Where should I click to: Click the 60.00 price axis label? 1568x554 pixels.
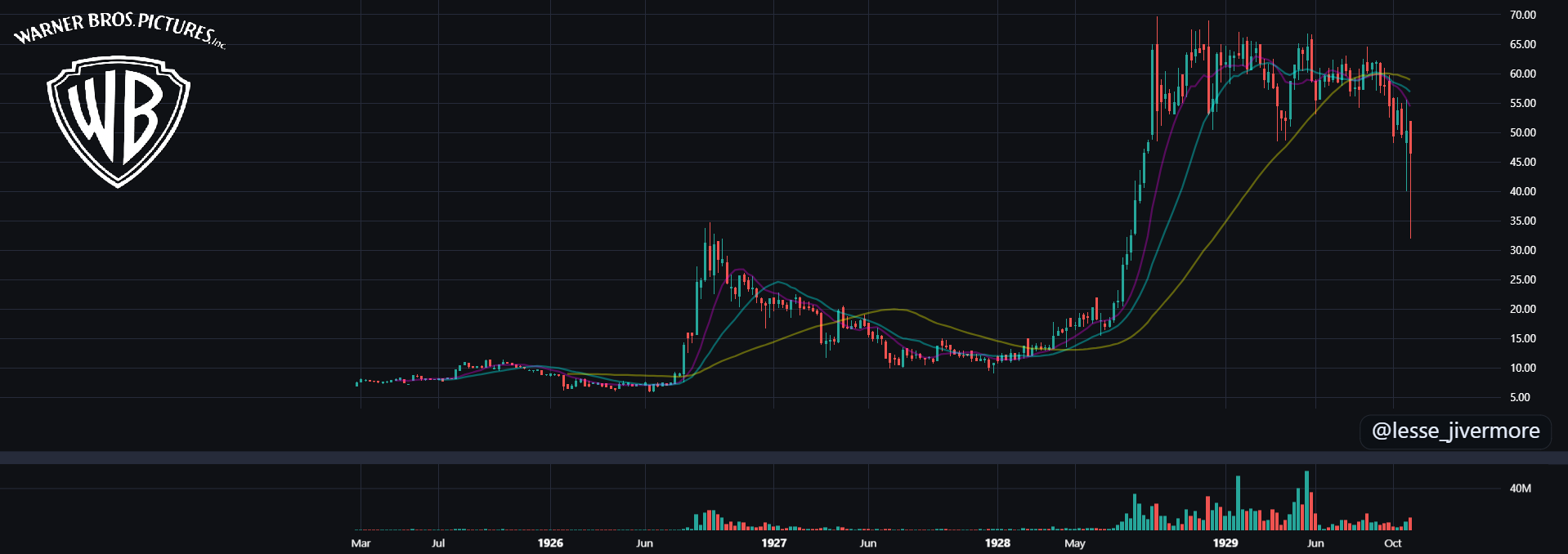1523,74
